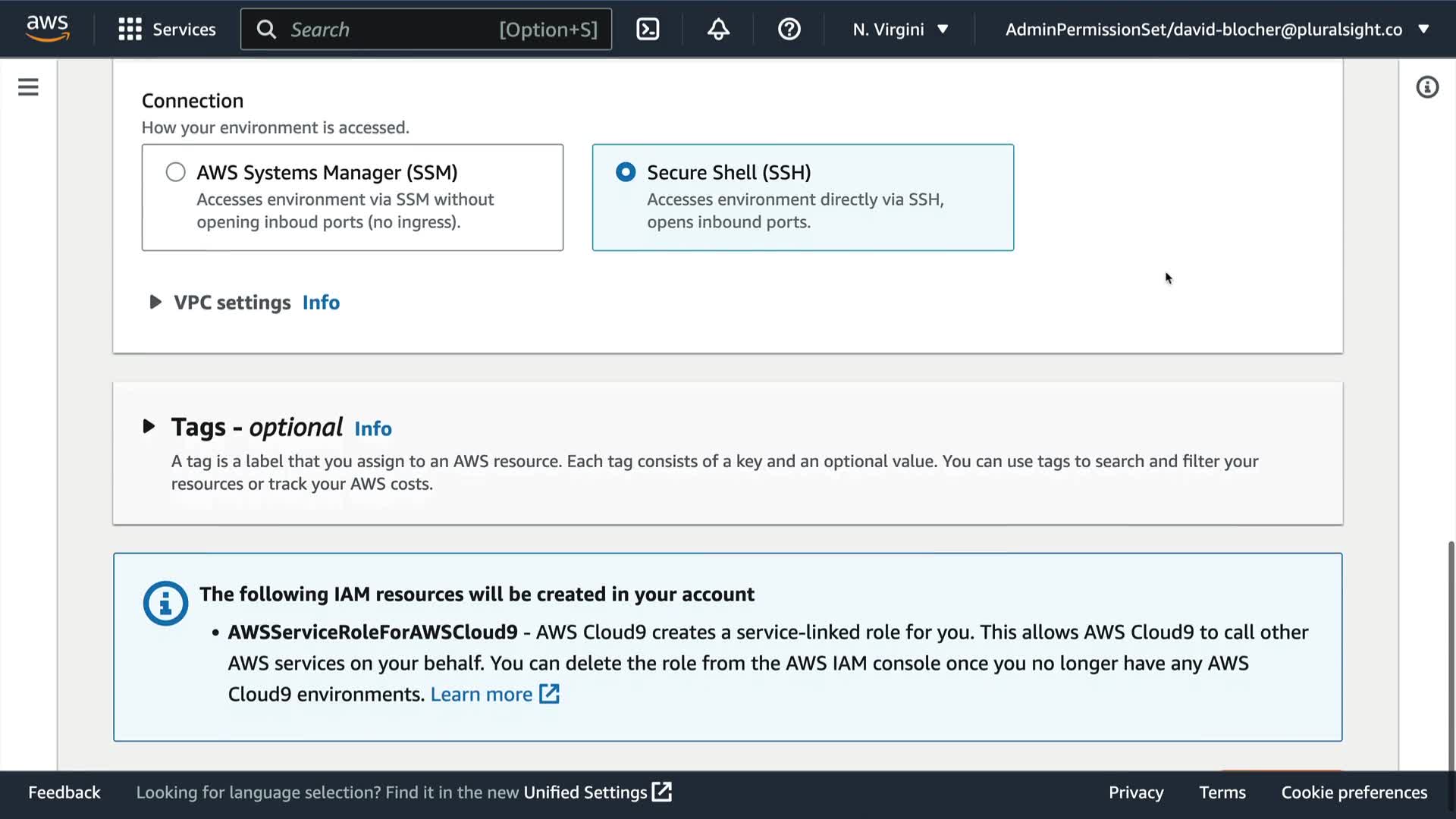The image size is (1456, 819).
Task: Open the Services grid menu
Action: pos(130,30)
